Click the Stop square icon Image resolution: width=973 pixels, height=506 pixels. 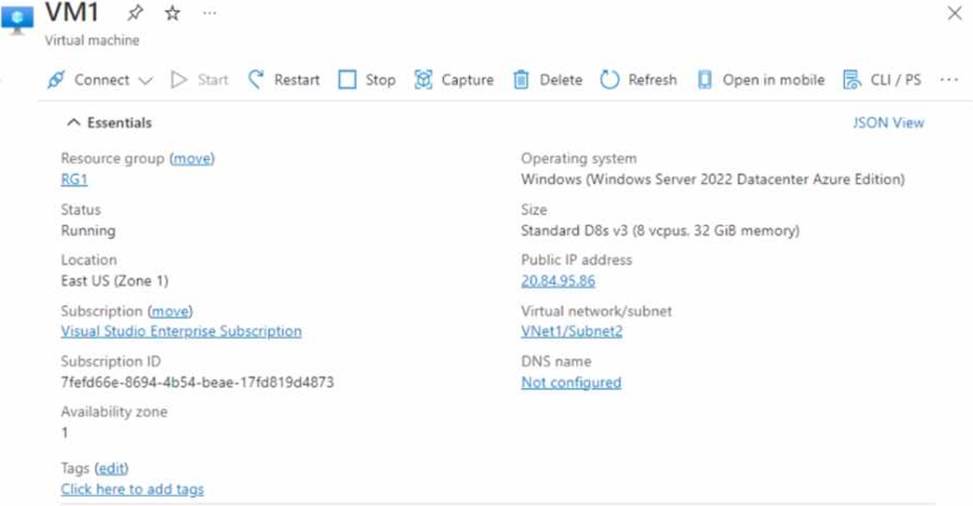pos(347,80)
